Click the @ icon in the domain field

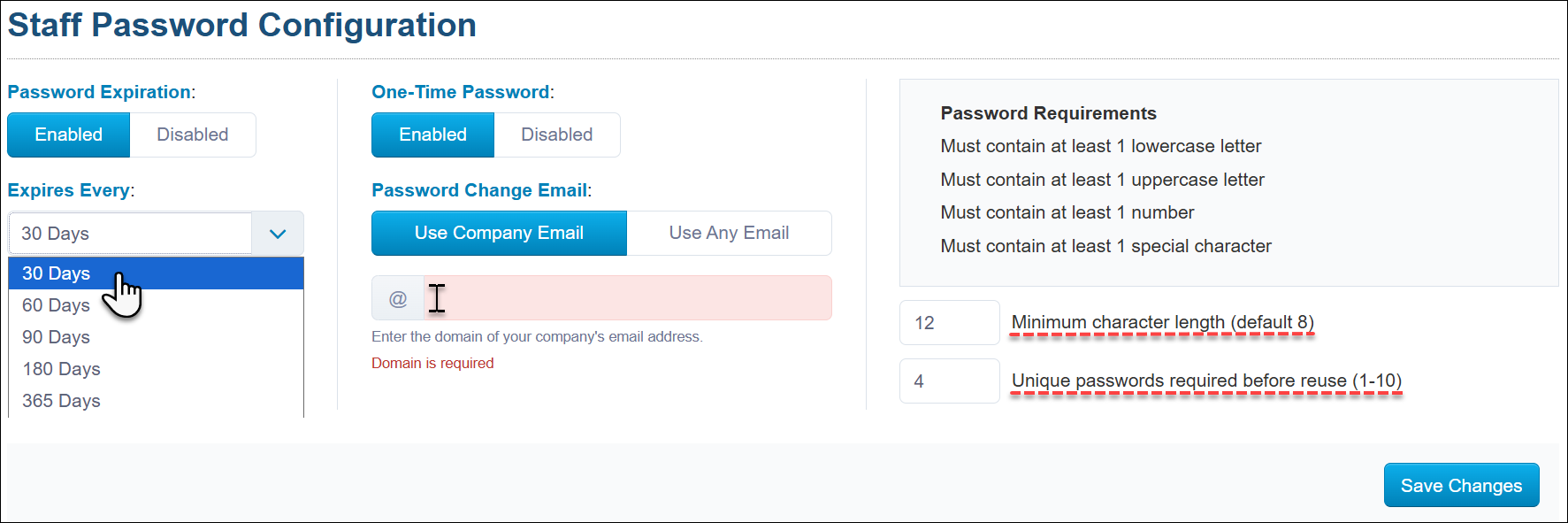click(x=398, y=297)
